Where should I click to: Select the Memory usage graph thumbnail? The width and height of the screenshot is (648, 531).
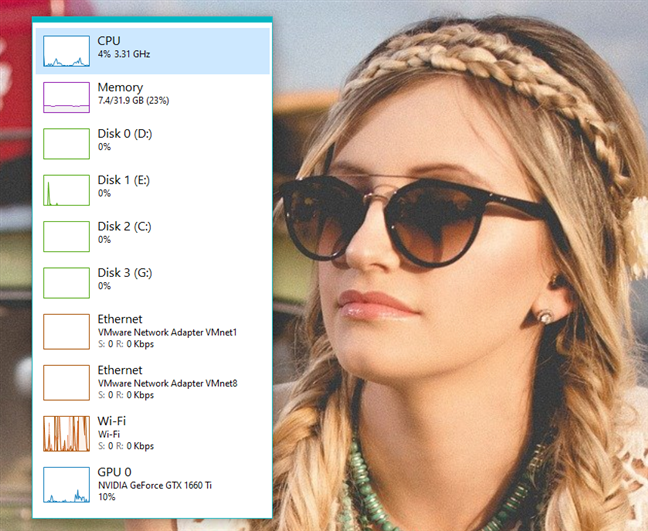67,97
